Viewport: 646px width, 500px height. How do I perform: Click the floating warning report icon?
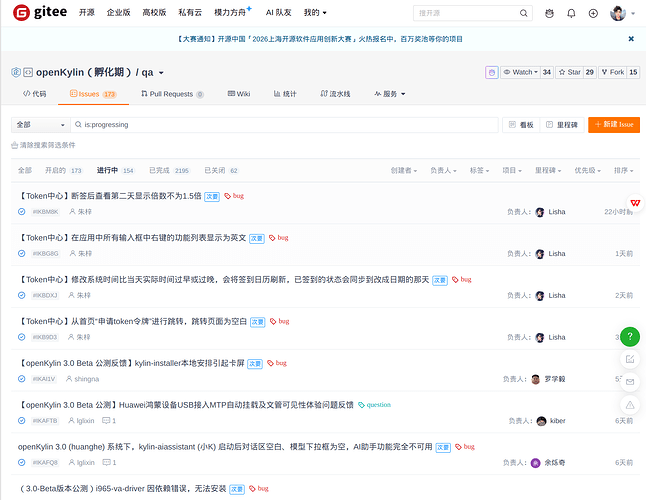tap(630, 405)
